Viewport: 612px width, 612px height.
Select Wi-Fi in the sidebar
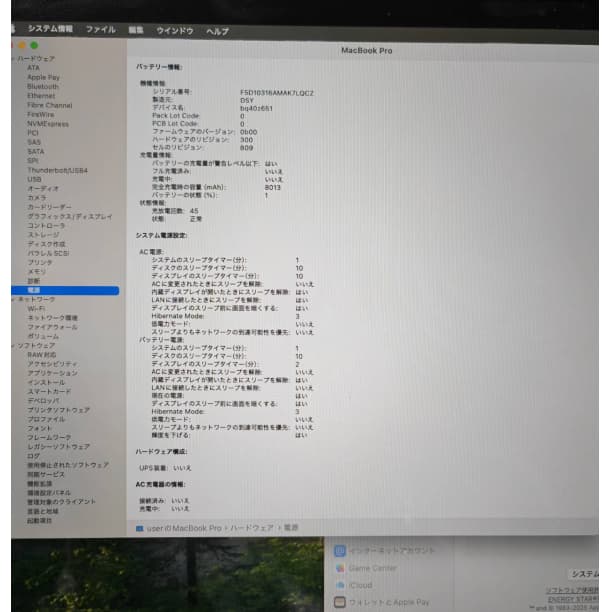tap(36, 309)
